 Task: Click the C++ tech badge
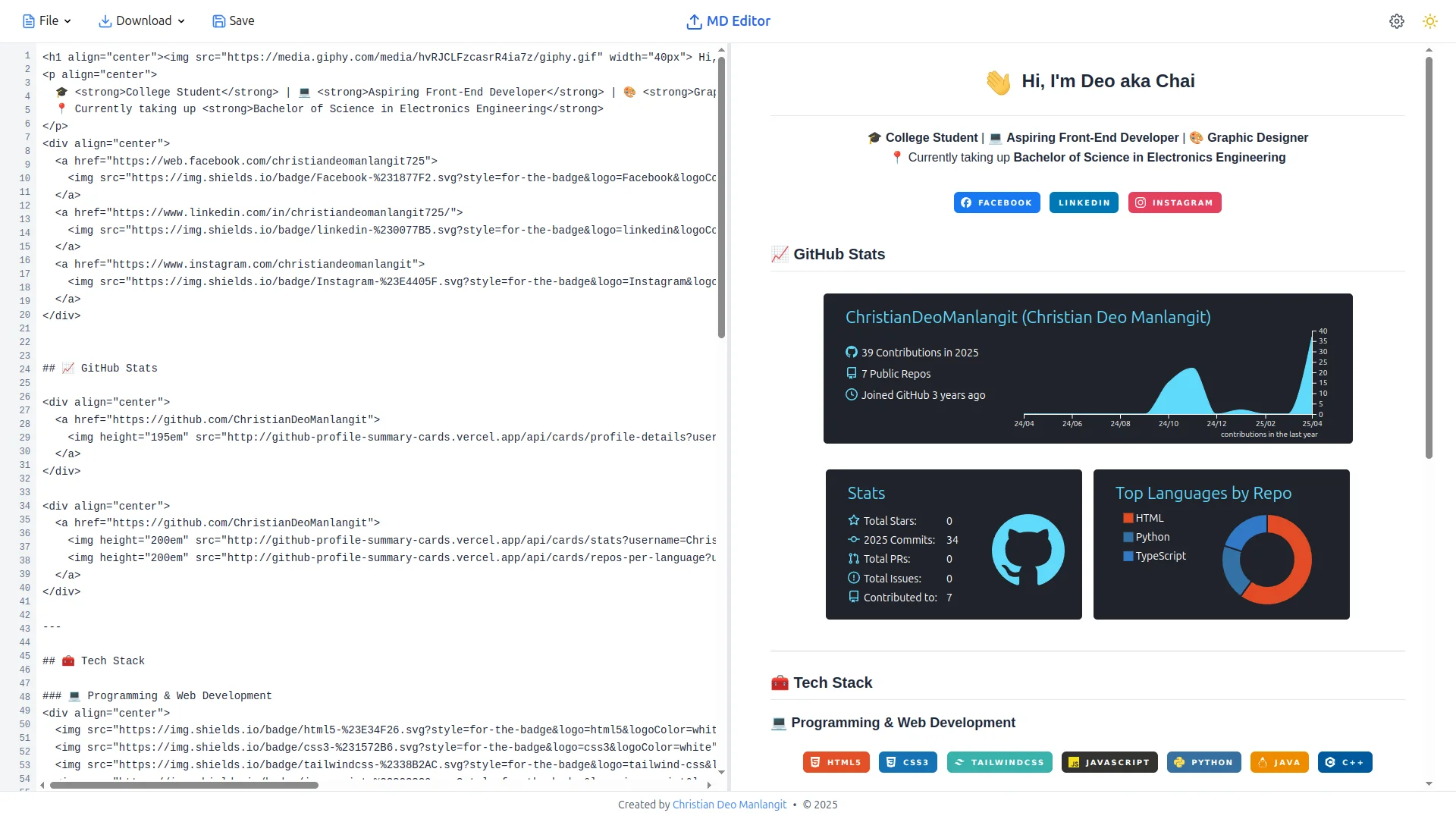1345,762
